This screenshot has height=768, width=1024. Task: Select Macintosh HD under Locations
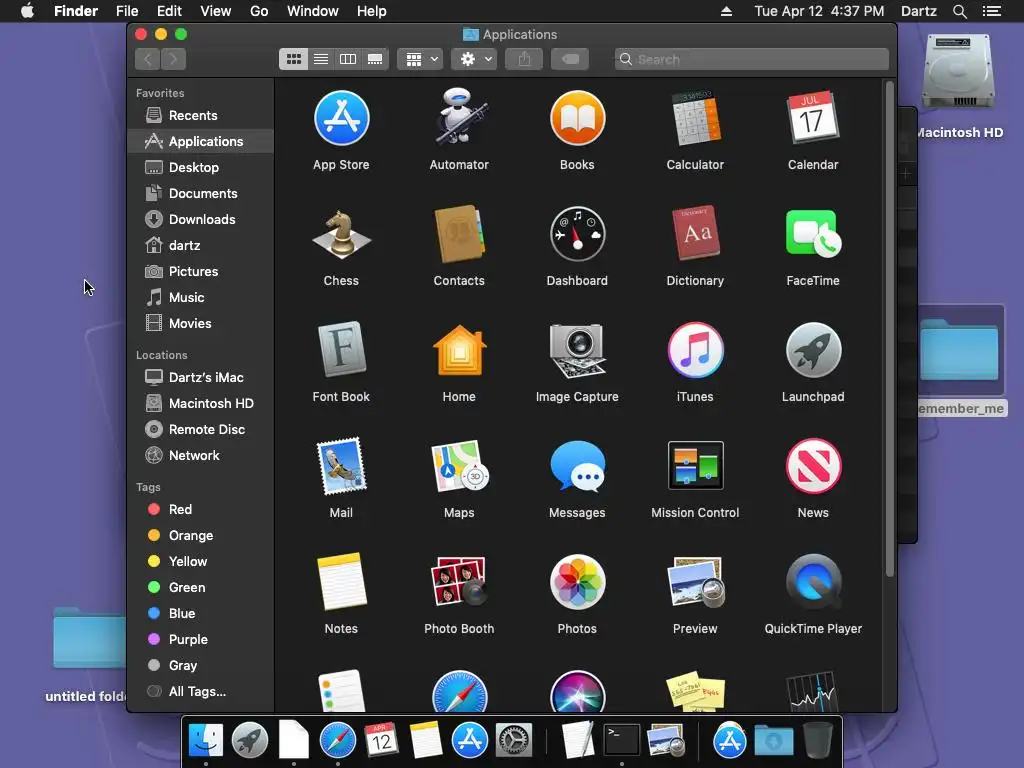[x=200, y=404]
